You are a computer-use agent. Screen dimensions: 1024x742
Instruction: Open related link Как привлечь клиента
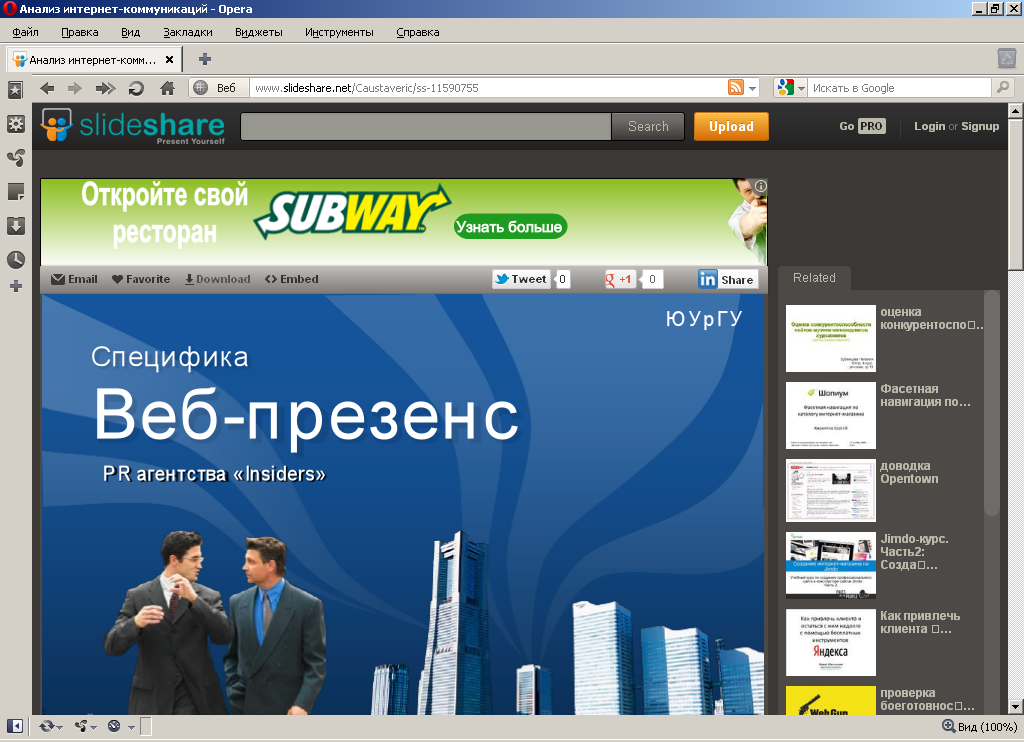pyautogui.click(x=920, y=622)
